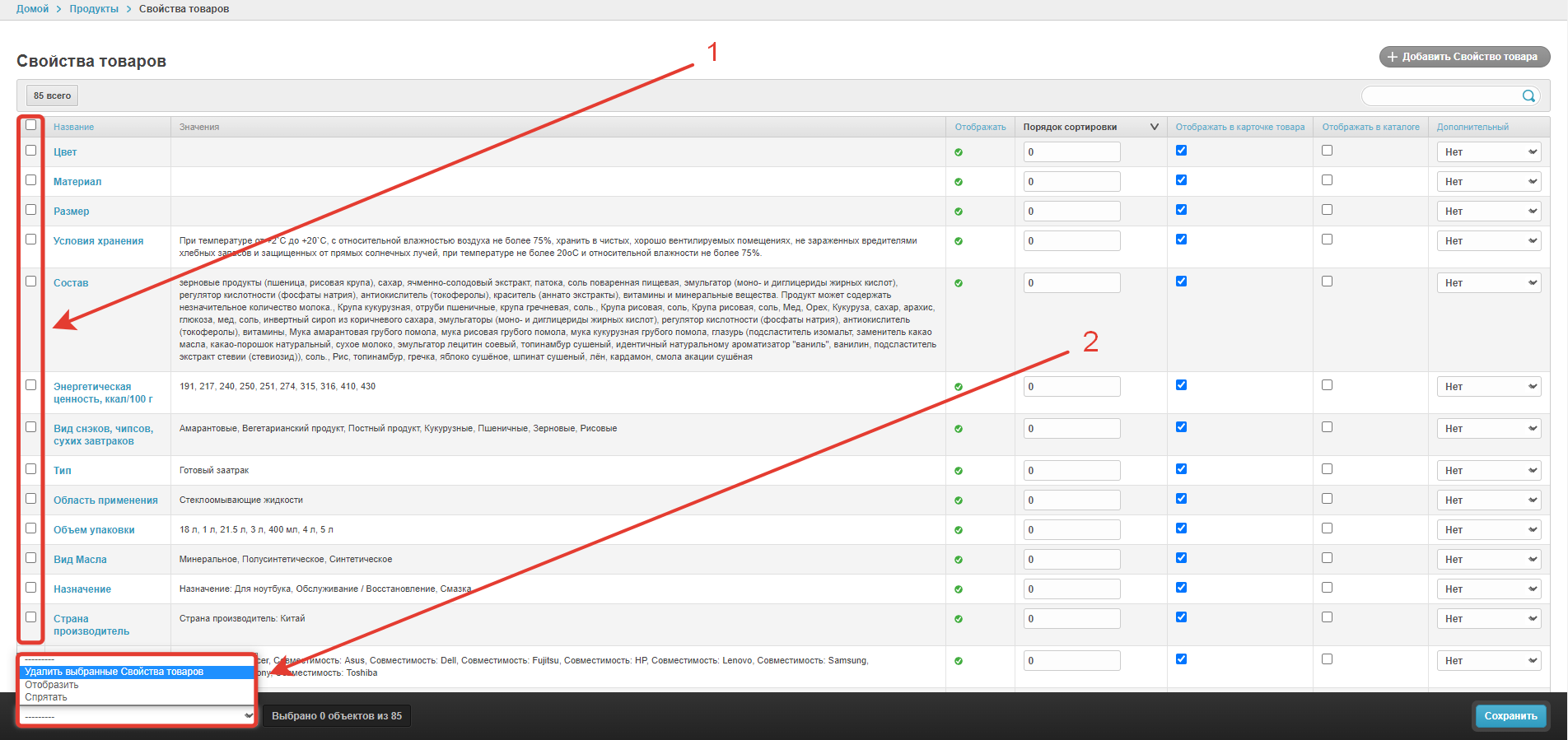This screenshot has height=740, width=1568.
Task: Open Дополнительный dropdown in Цвет row
Action: click(x=1489, y=152)
